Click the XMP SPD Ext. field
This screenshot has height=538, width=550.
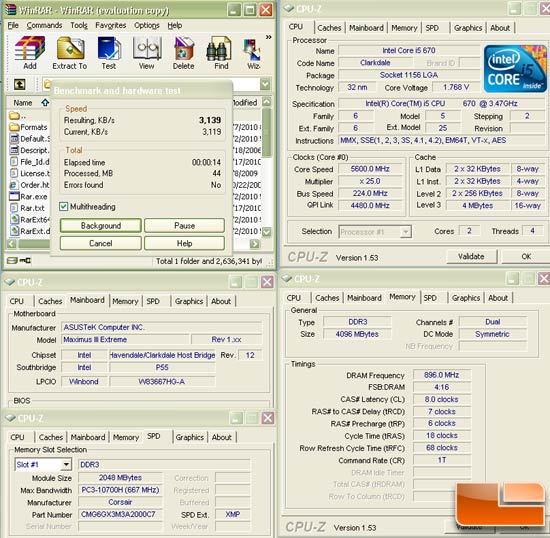(x=233, y=515)
